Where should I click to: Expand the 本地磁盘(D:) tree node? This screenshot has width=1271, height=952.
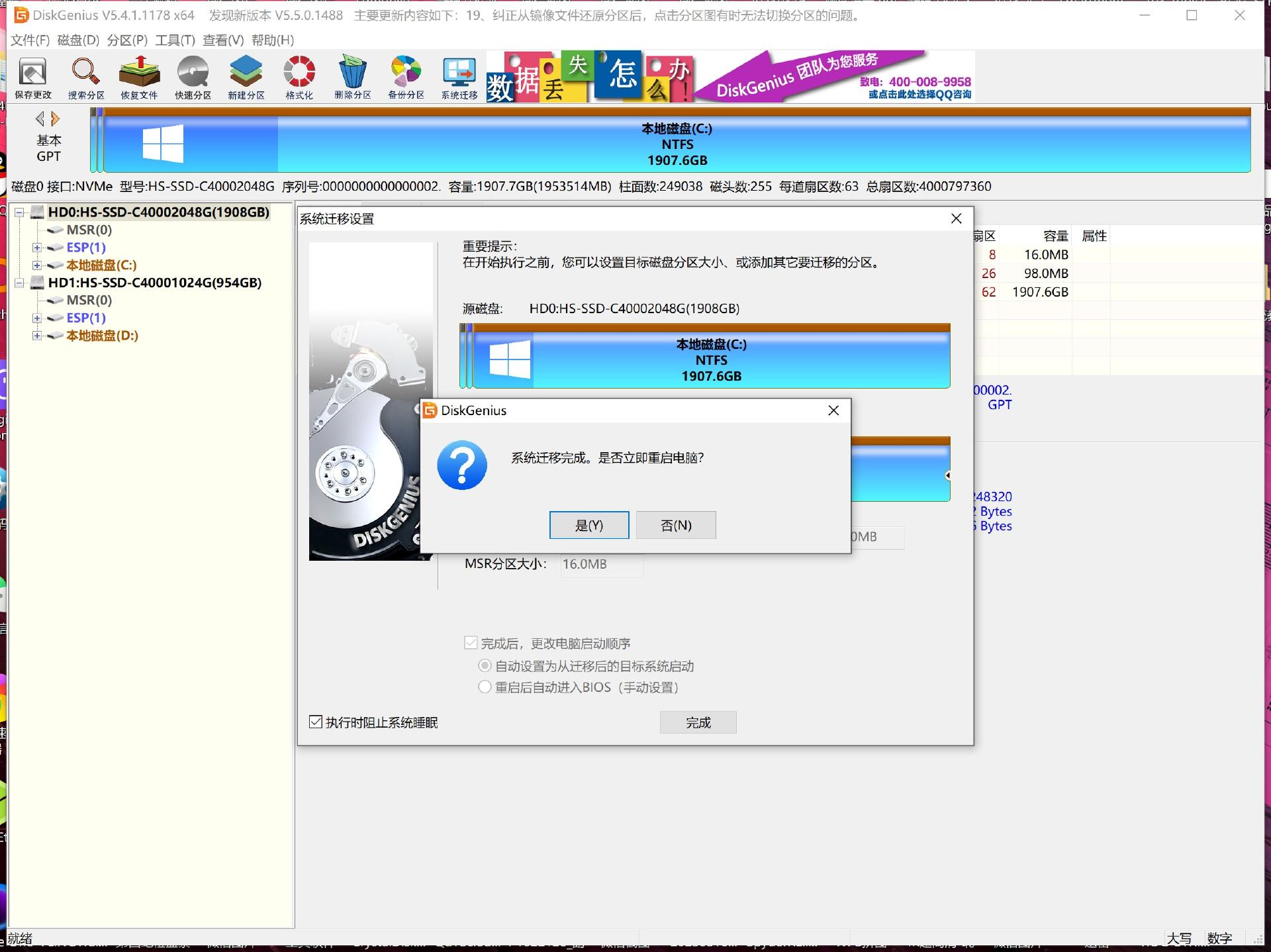37,336
